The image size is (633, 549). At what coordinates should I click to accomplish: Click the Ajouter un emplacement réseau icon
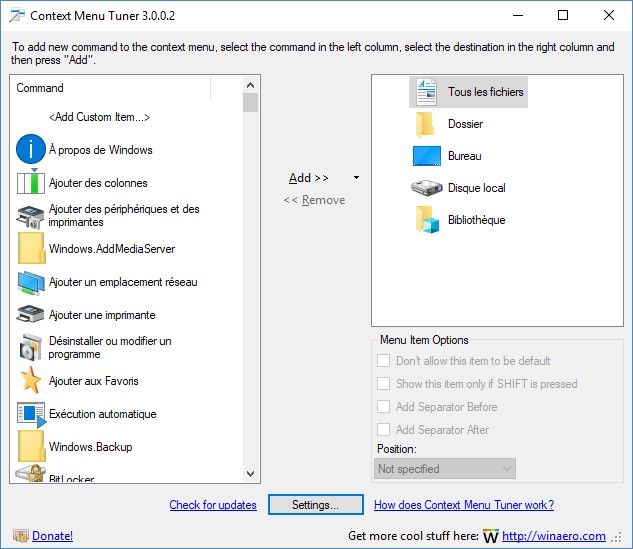click(31, 282)
